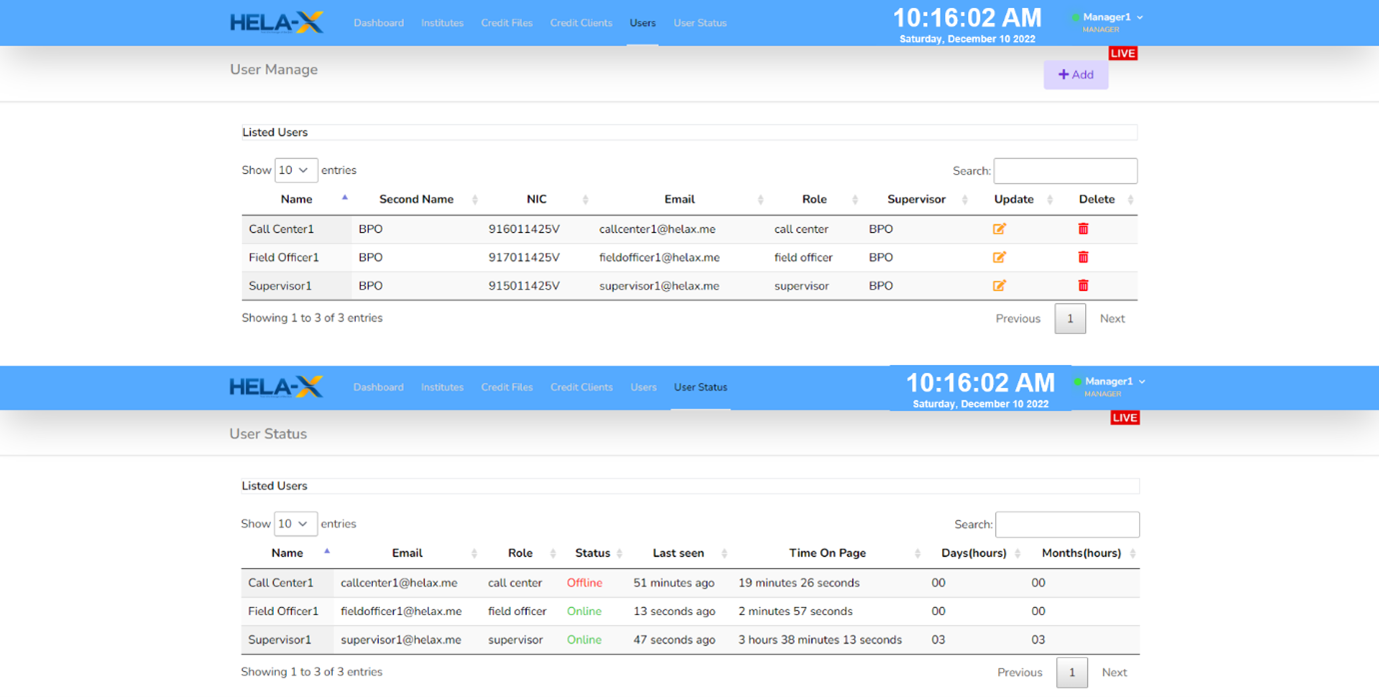Viewport: 1379px width, 697px height.
Task: Click the green online indicator beside Manager1
Action: click(1075, 17)
